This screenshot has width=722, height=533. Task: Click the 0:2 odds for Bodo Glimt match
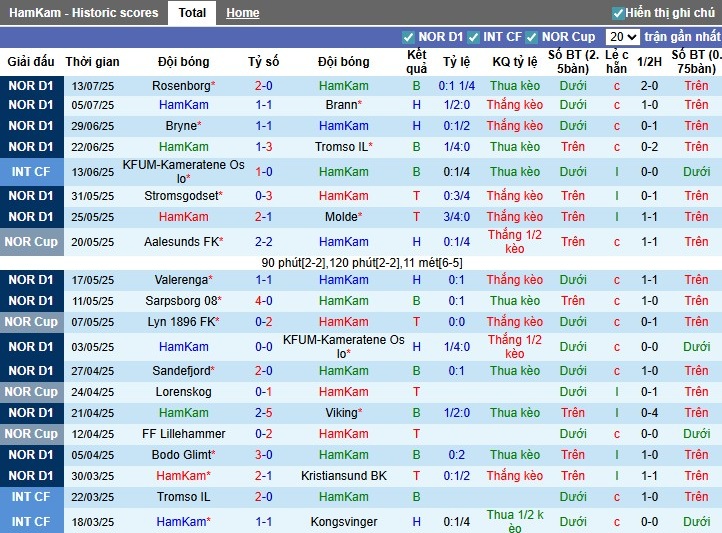(456, 455)
